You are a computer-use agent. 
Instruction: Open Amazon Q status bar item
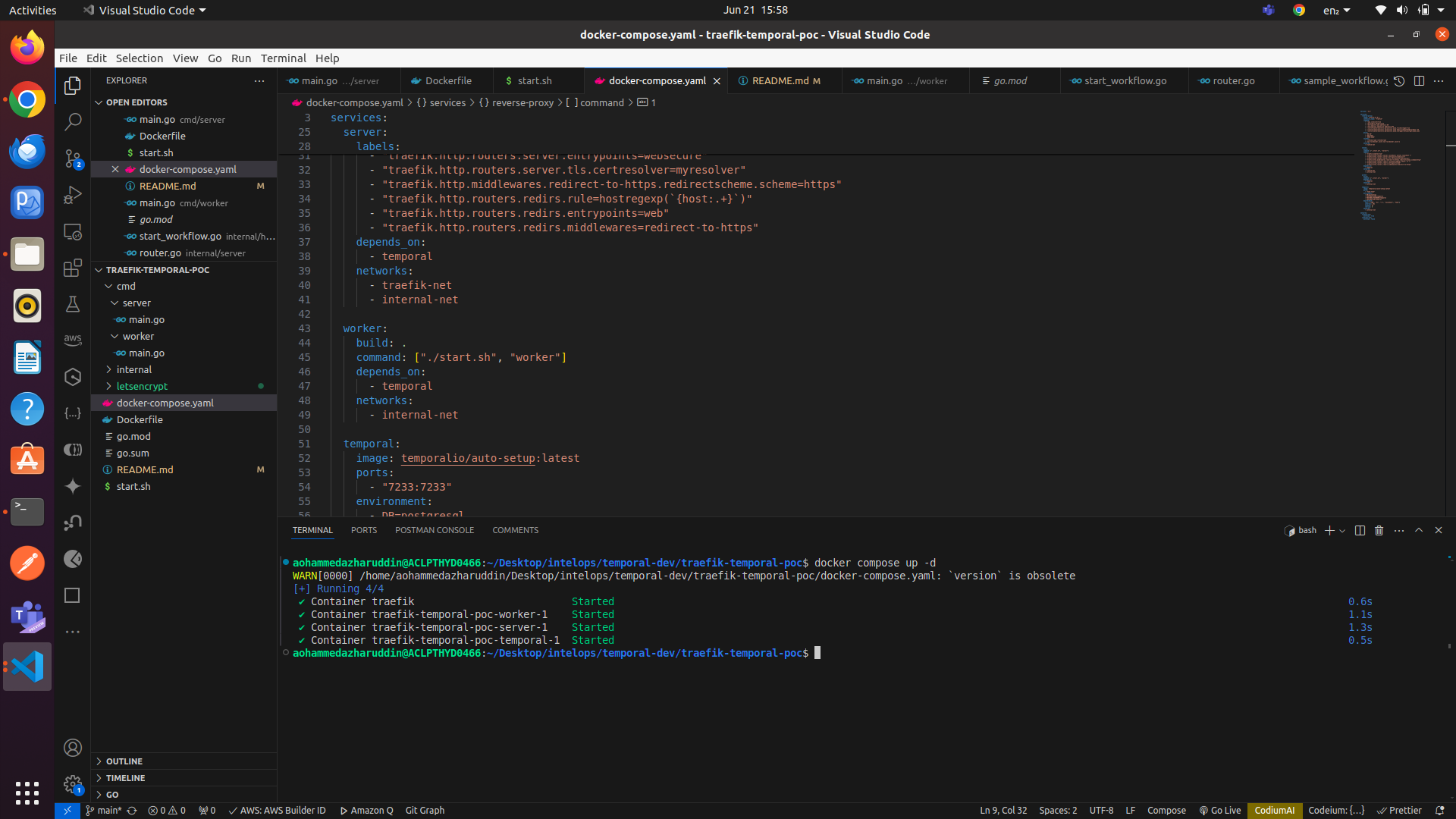(x=366, y=810)
